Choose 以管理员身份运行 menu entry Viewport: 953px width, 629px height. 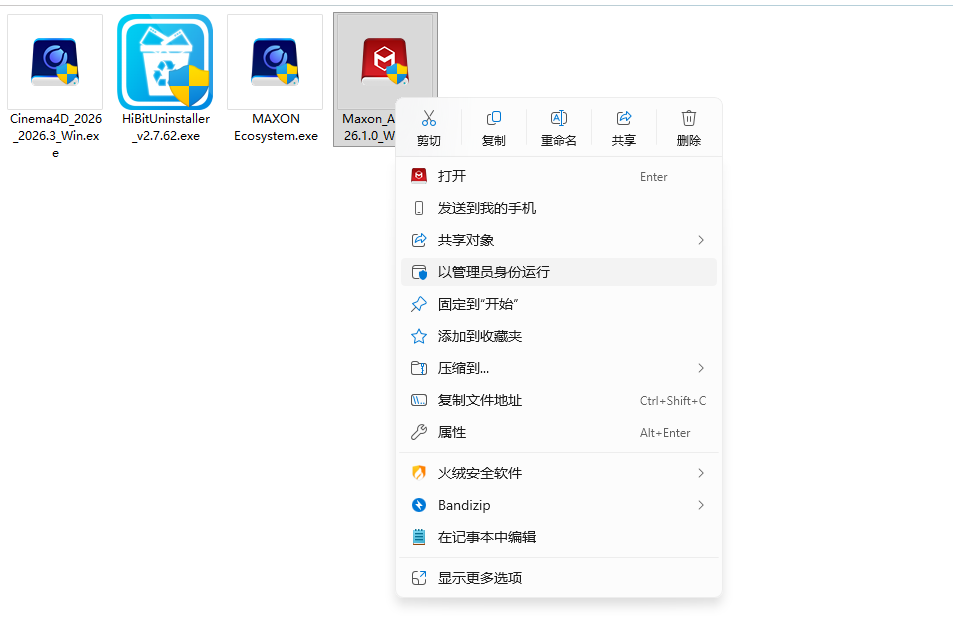pos(559,272)
